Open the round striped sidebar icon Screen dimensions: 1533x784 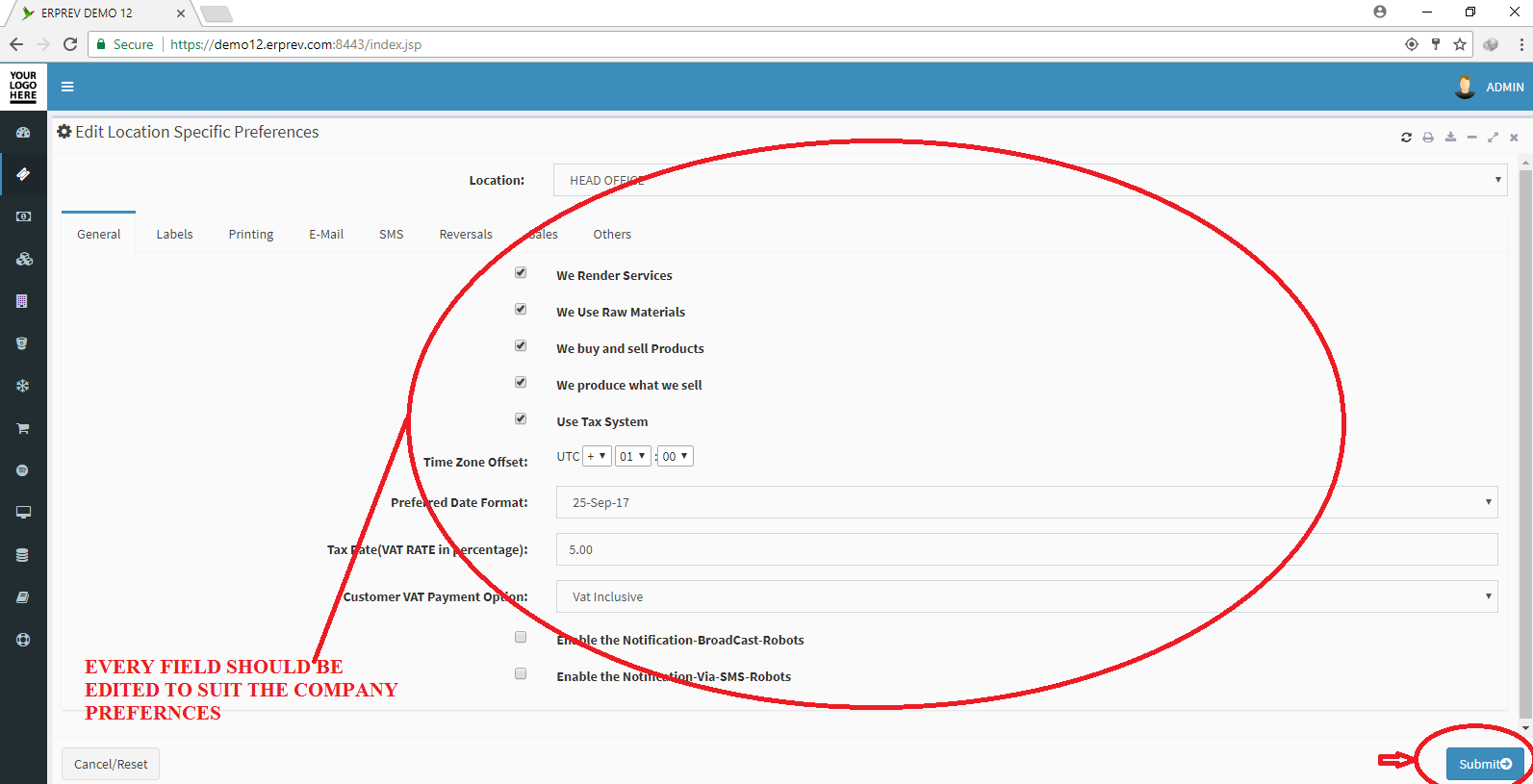(x=22, y=470)
